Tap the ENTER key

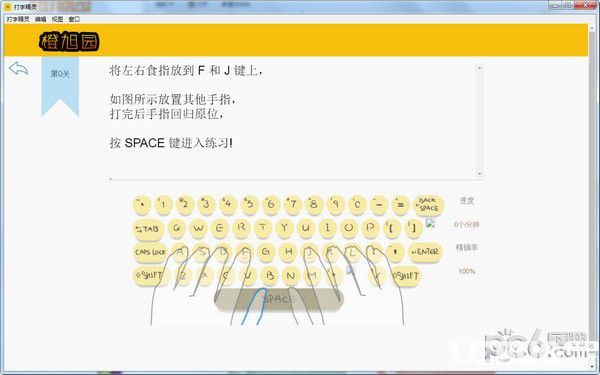click(x=425, y=252)
